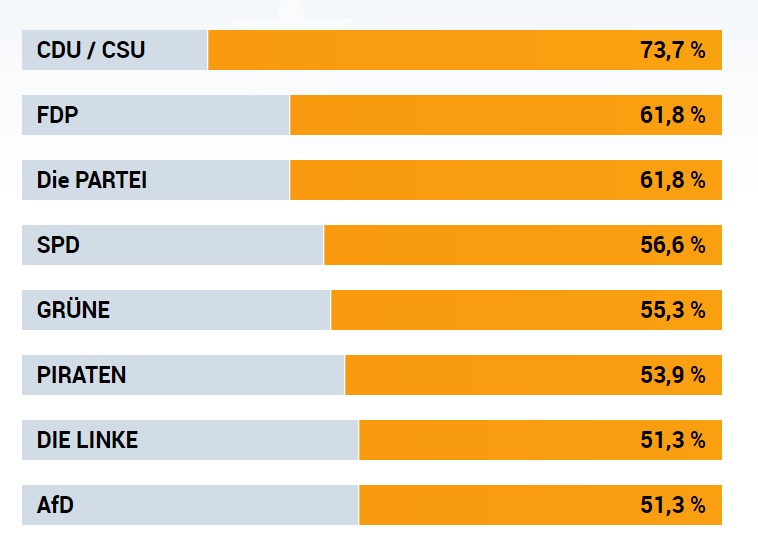The height and width of the screenshot is (553, 758).
Task: Click the orange bar segment for PIRATEN
Action: (x=490, y=375)
